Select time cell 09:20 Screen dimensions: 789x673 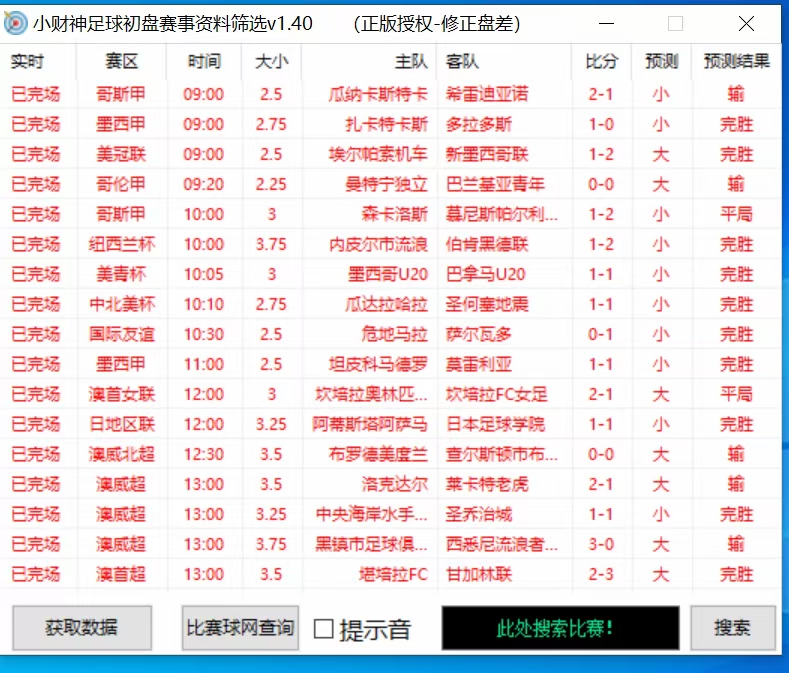pyautogui.click(x=203, y=184)
